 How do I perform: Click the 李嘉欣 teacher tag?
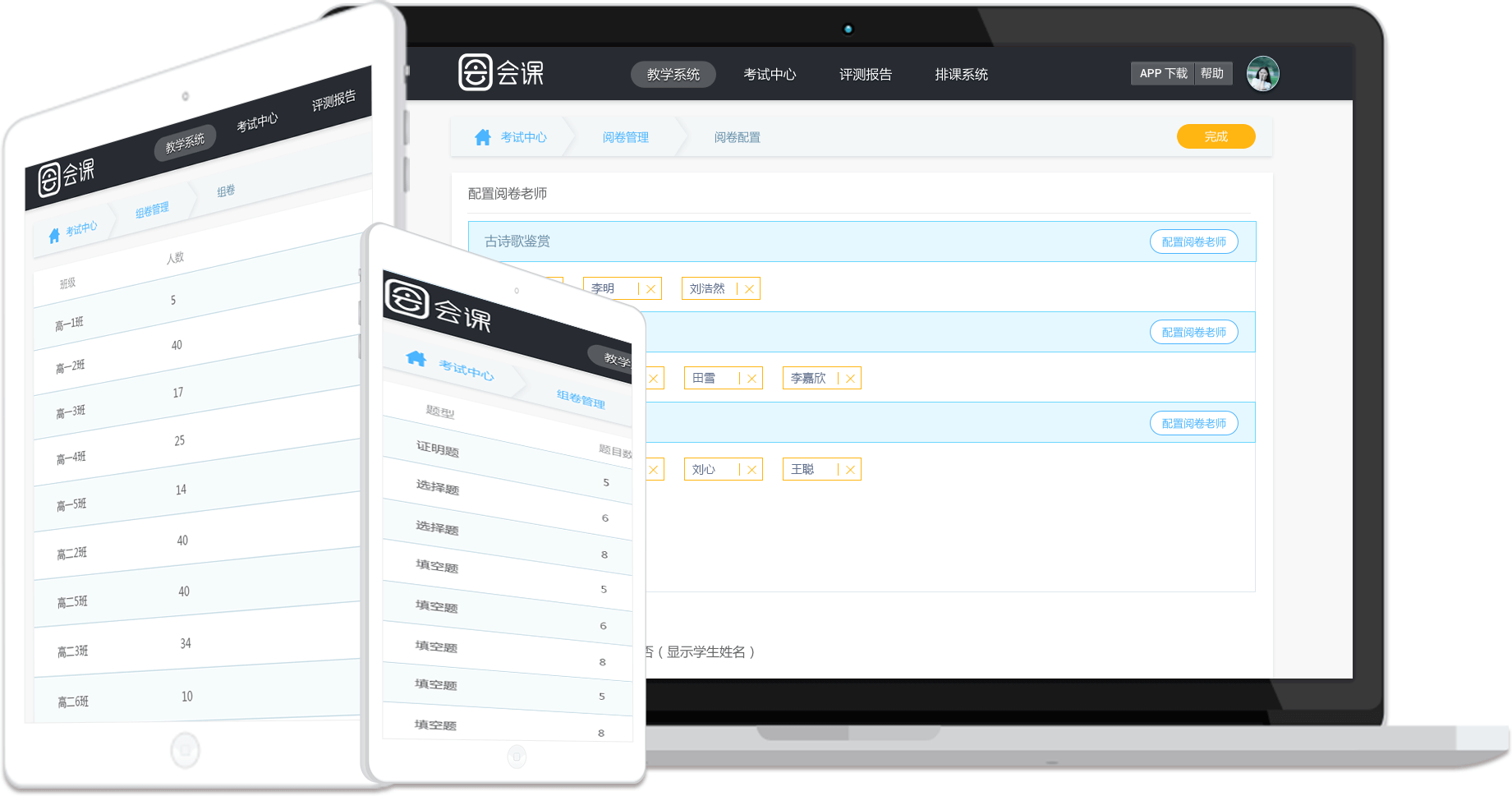pyautogui.click(x=821, y=378)
